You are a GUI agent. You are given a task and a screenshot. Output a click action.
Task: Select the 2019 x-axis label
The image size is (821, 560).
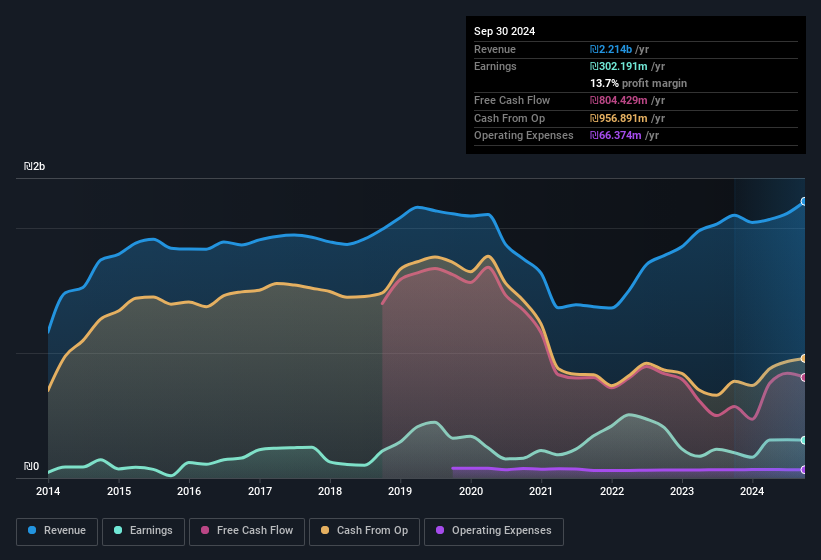tap(400, 491)
